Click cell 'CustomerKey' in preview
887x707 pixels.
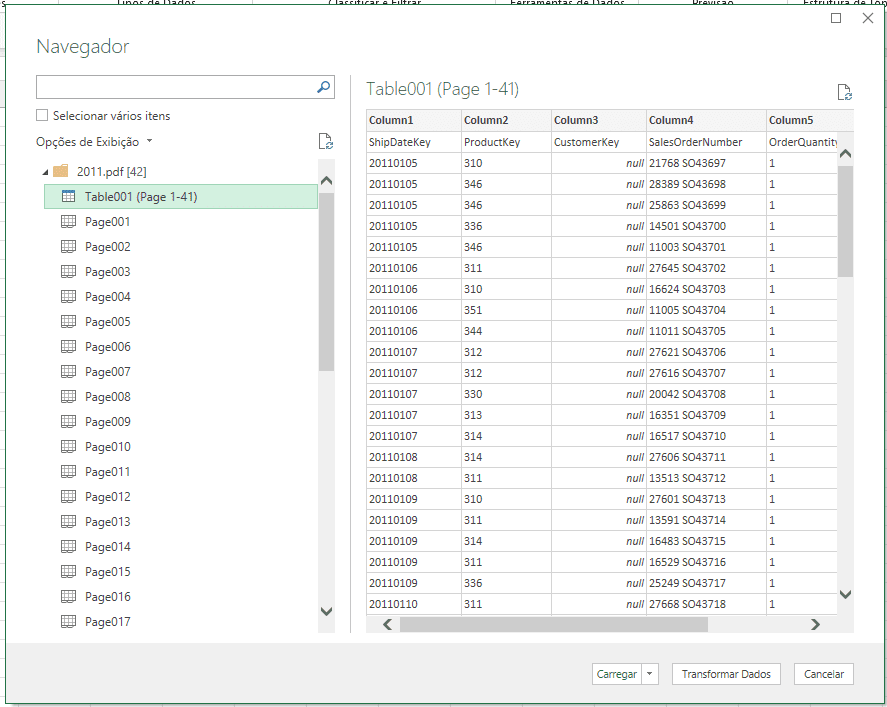(x=599, y=142)
